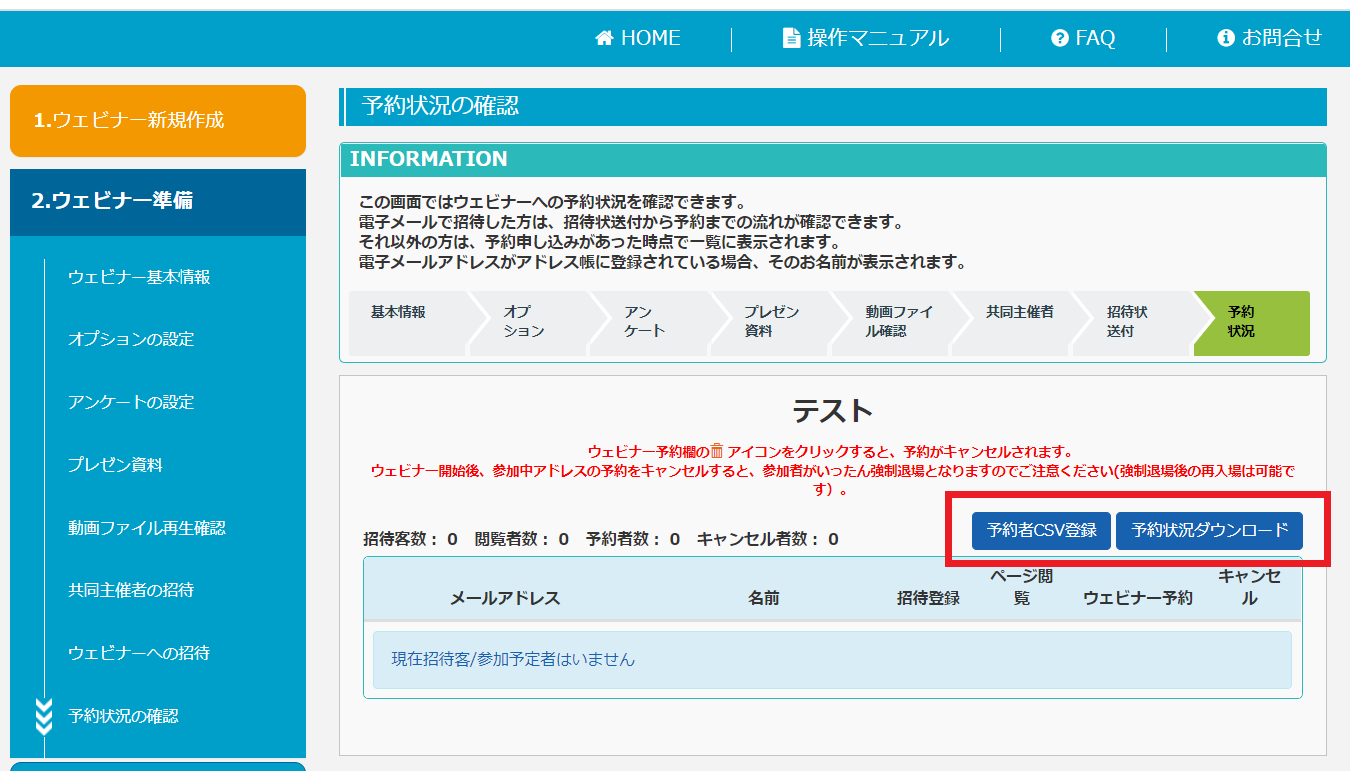Click the 招待客数: 0 counter

[411, 539]
